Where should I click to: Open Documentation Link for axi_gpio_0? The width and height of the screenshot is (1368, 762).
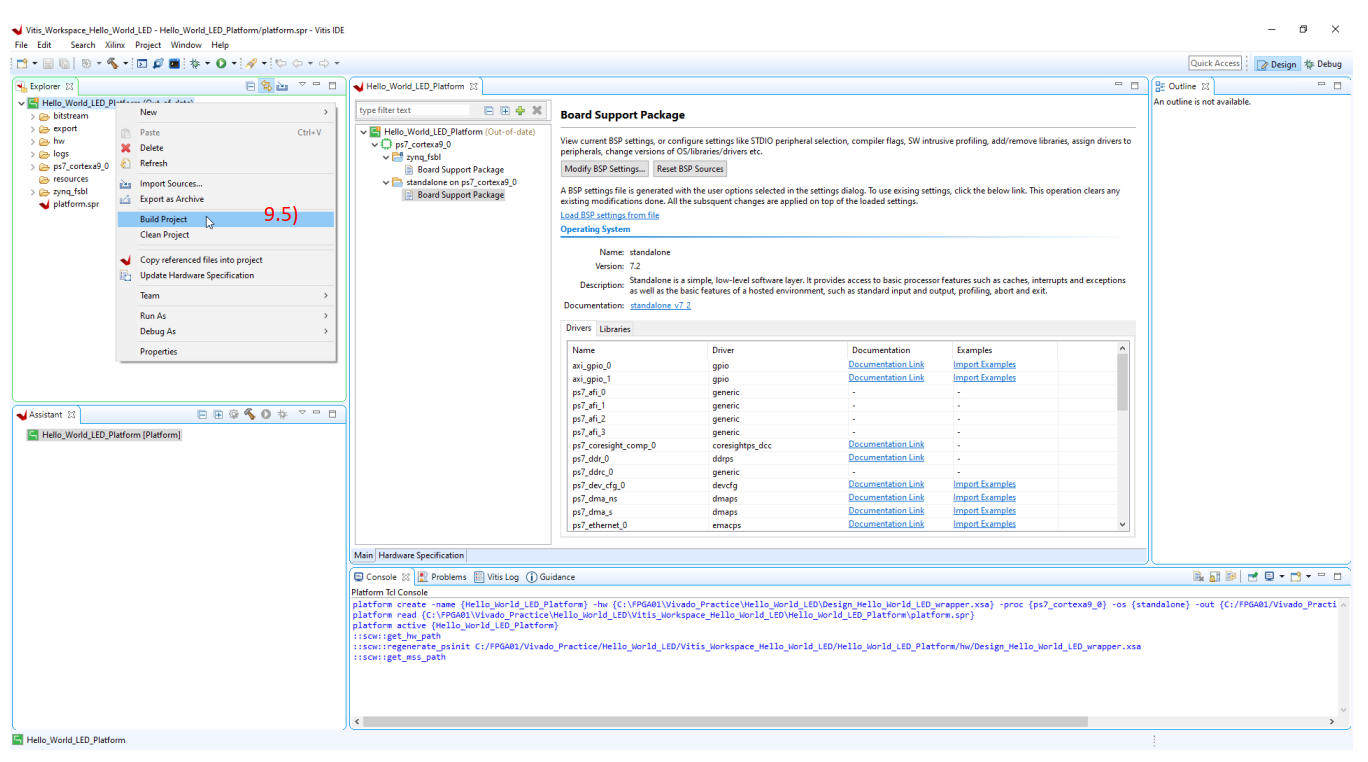pyautogui.click(x=886, y=365)
